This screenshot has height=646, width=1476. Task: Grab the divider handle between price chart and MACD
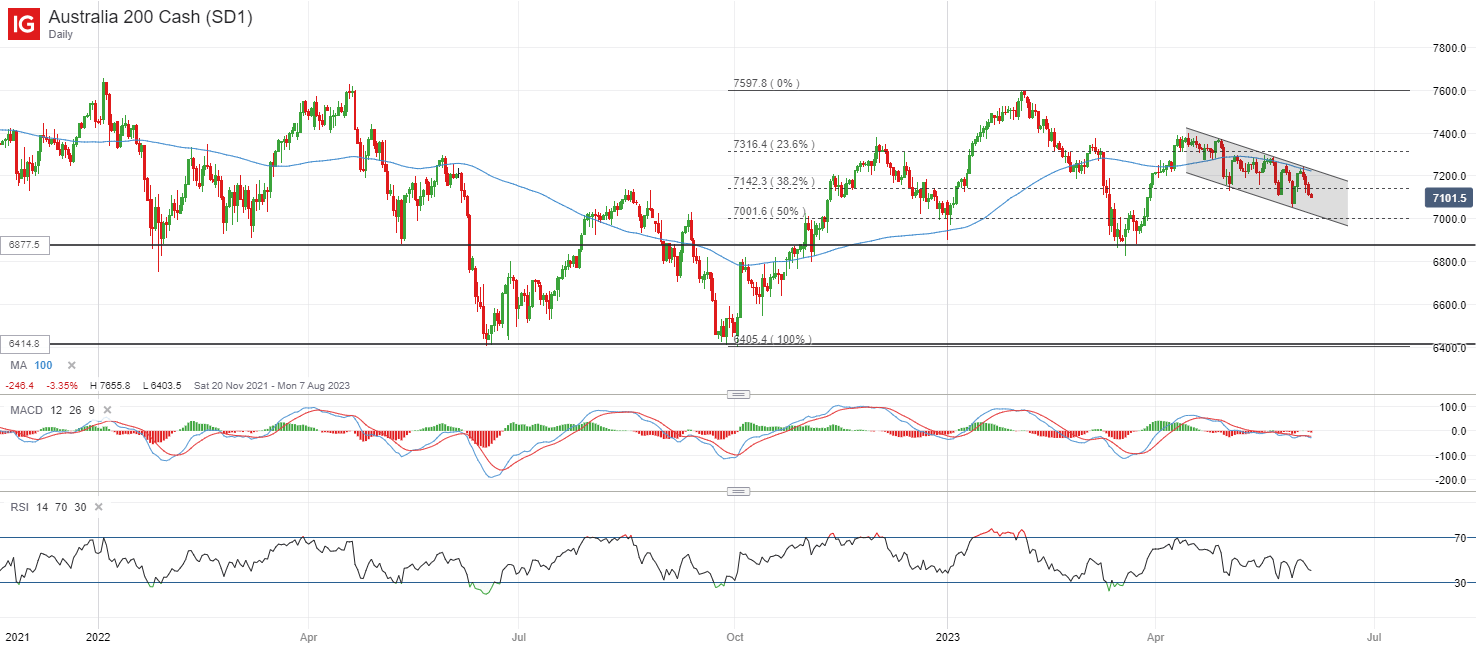pos(738,394)
